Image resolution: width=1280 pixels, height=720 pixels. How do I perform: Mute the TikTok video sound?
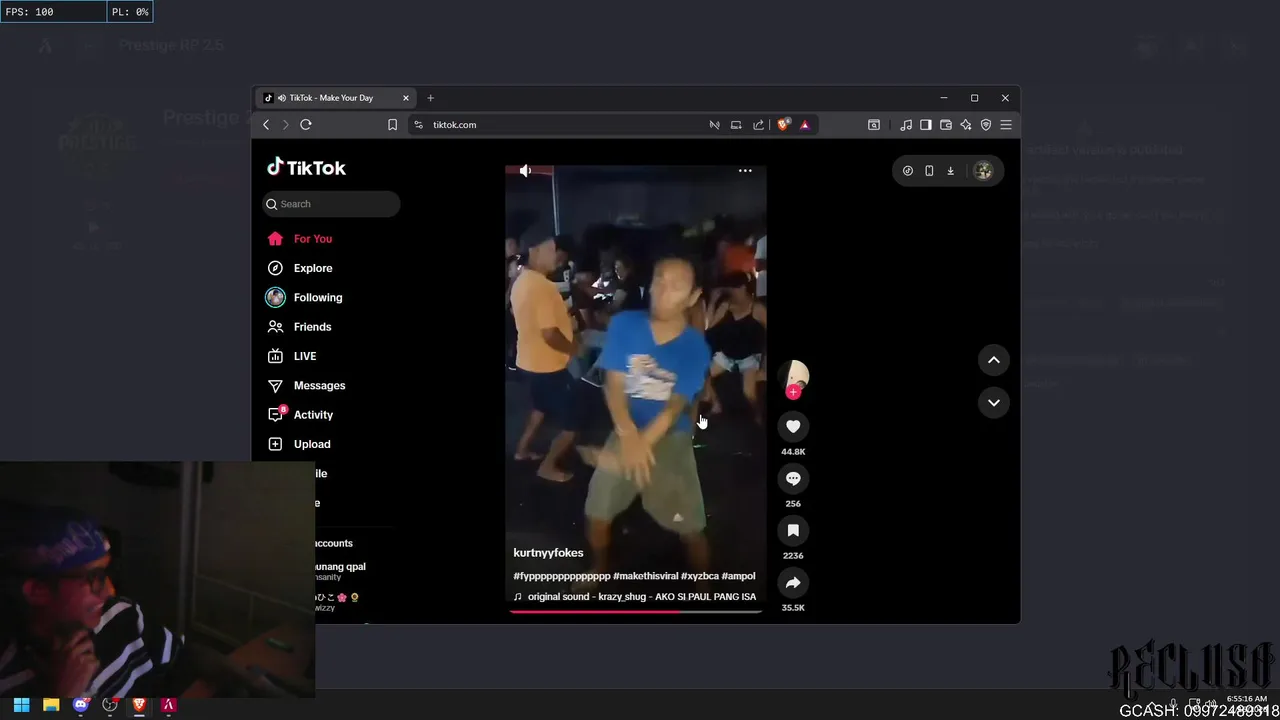525,171
